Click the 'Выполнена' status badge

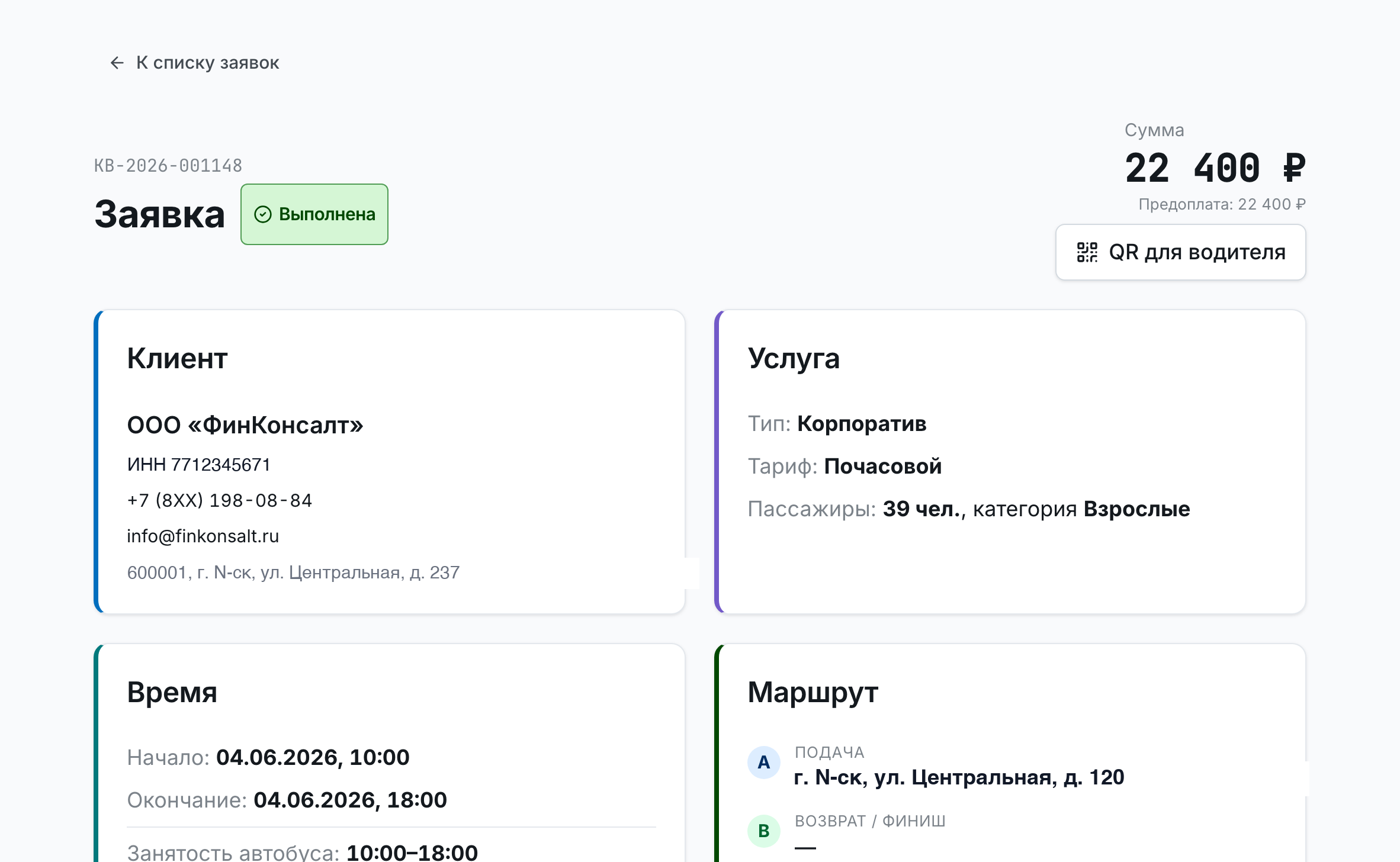coord(314,214)
